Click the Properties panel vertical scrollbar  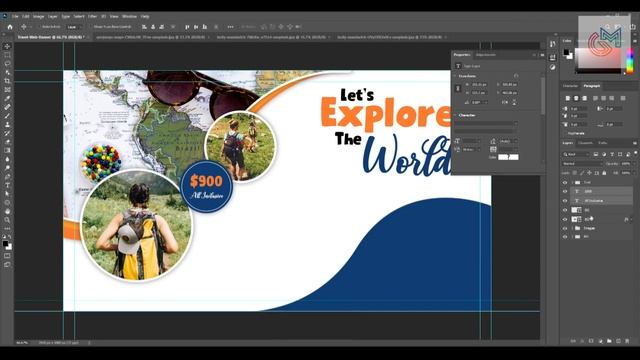coord(542,96)
